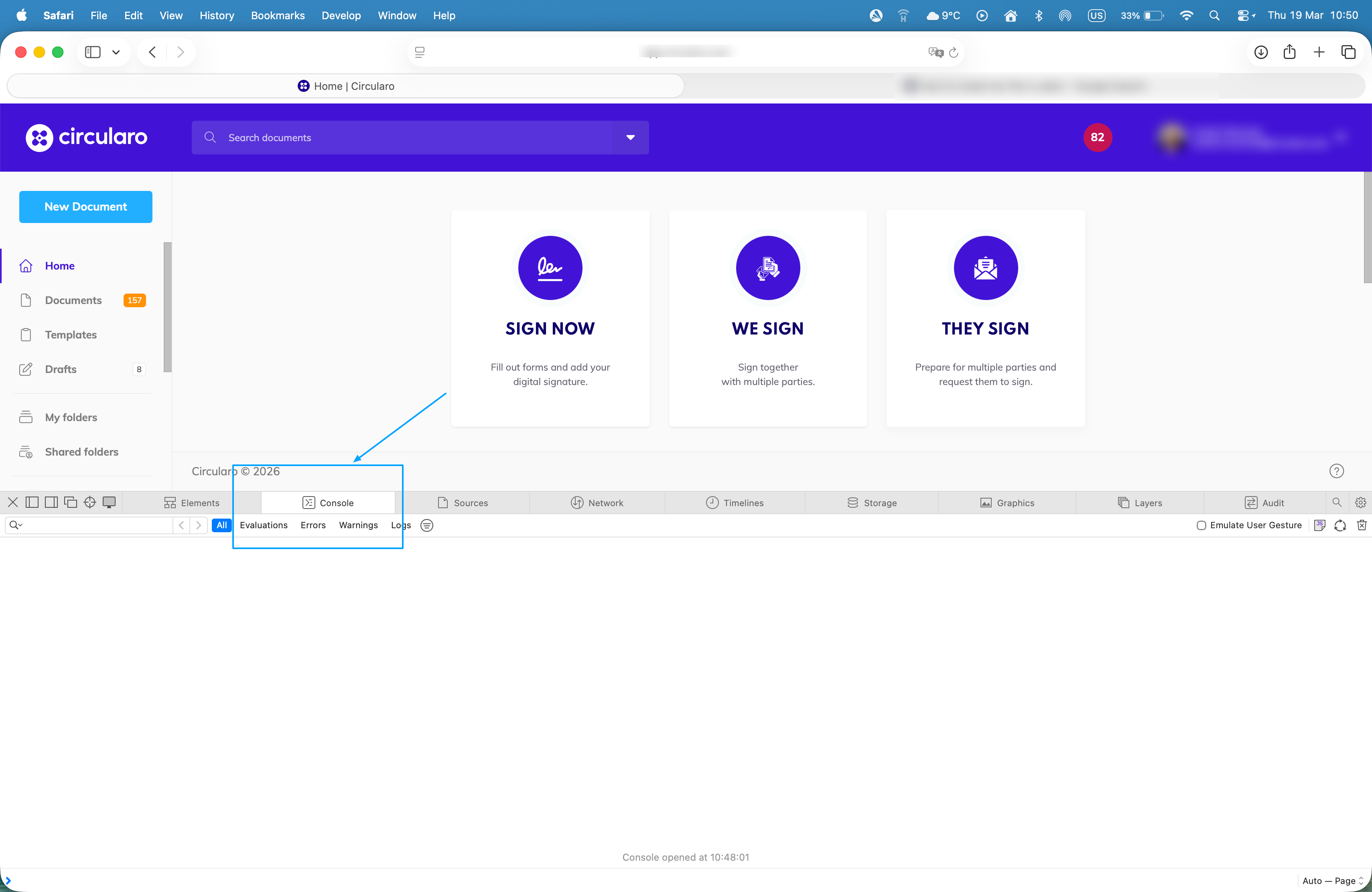The width and height of the screenshot is (1372, 892).
Task: Open the JS console snippets icon
Action: coord(1319,525)
